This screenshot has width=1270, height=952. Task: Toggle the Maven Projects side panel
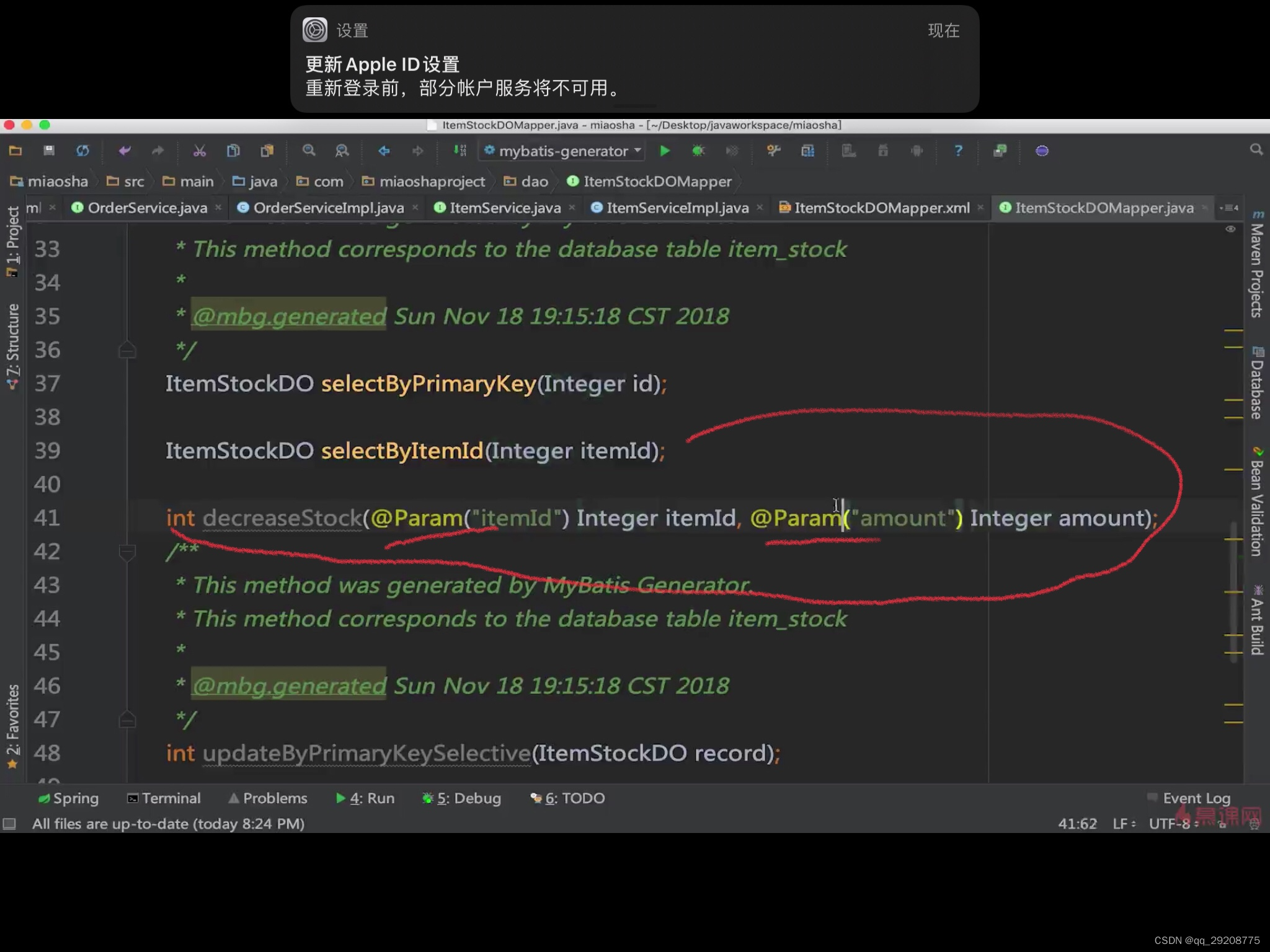[1257, 267]
